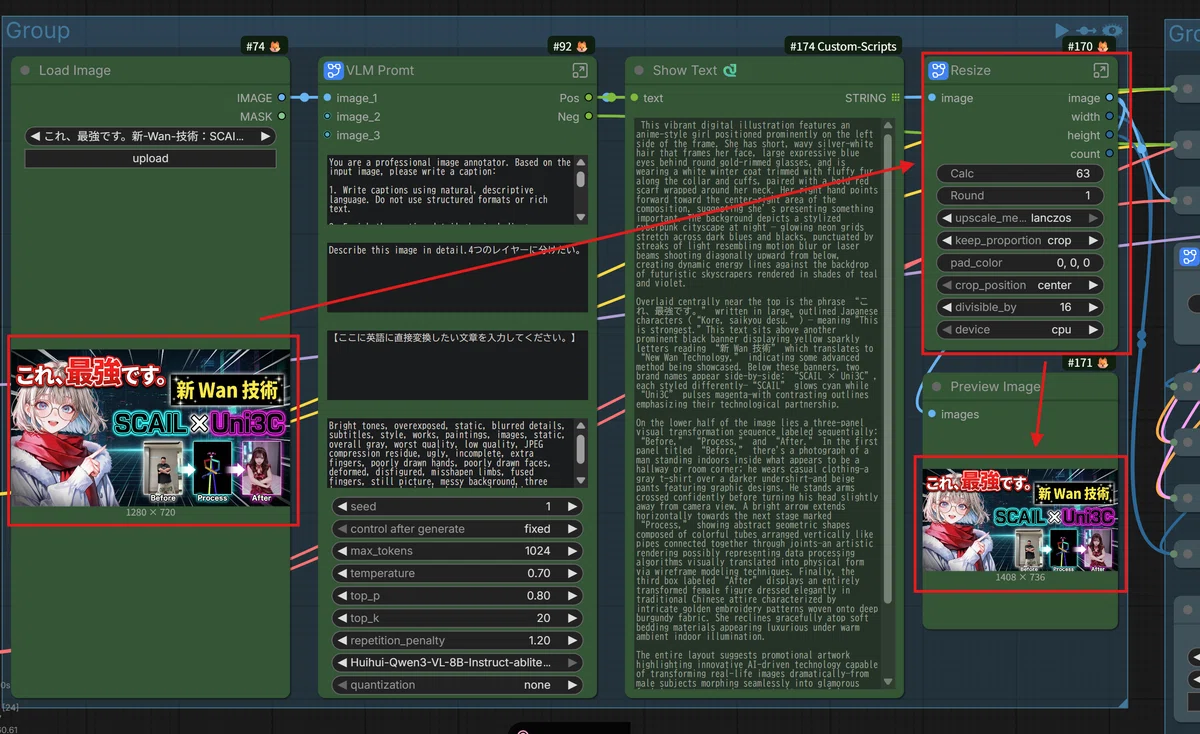Image resolution: width=1200 pixels, height=734 pixels.
Task: Click the upload button
Action: (x=150, y=158)
